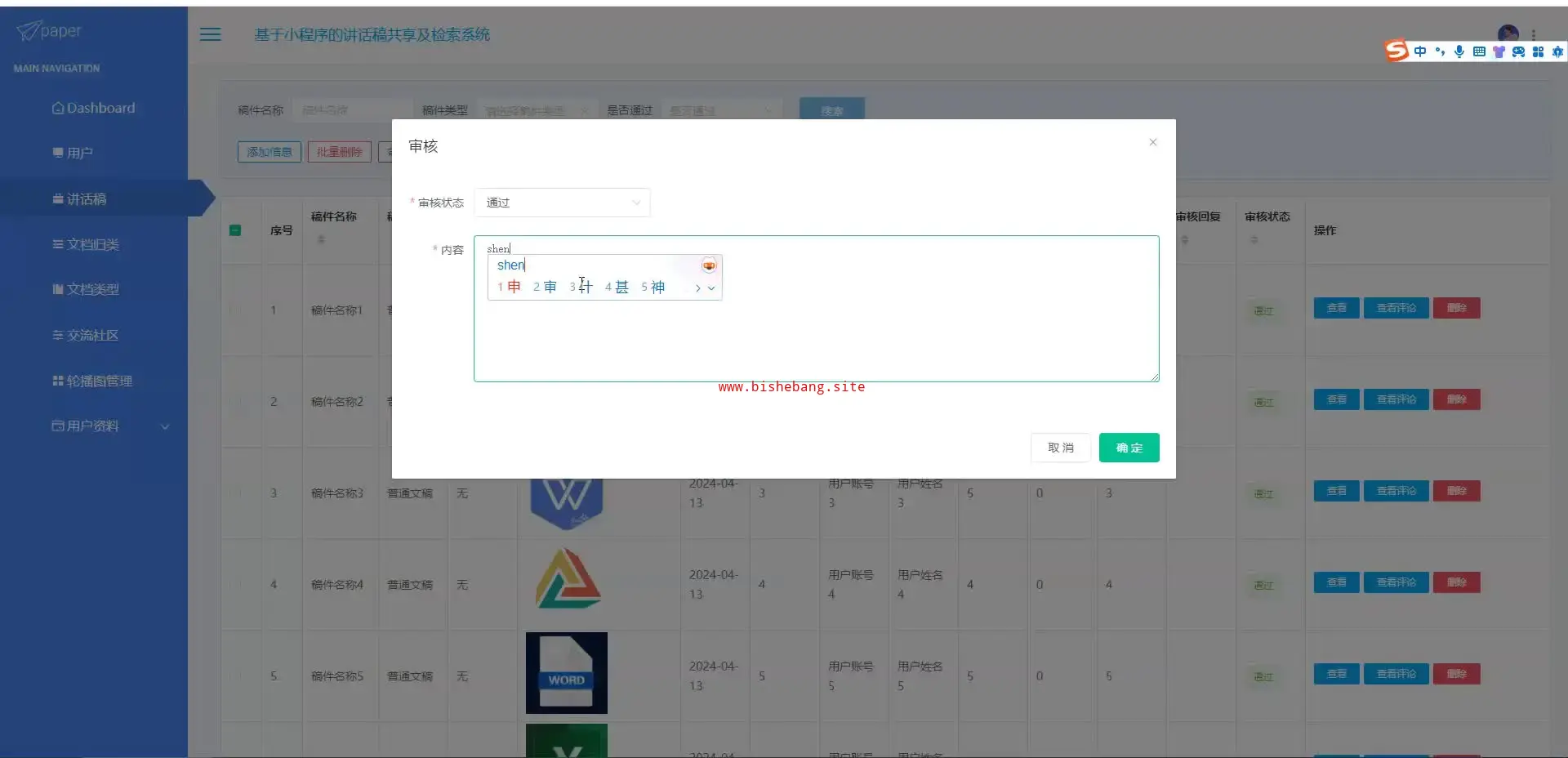The width and height of the screenshot is (1568, 758).
Task: Click the 取消 button in the dialog
Action: [1061, 448]
